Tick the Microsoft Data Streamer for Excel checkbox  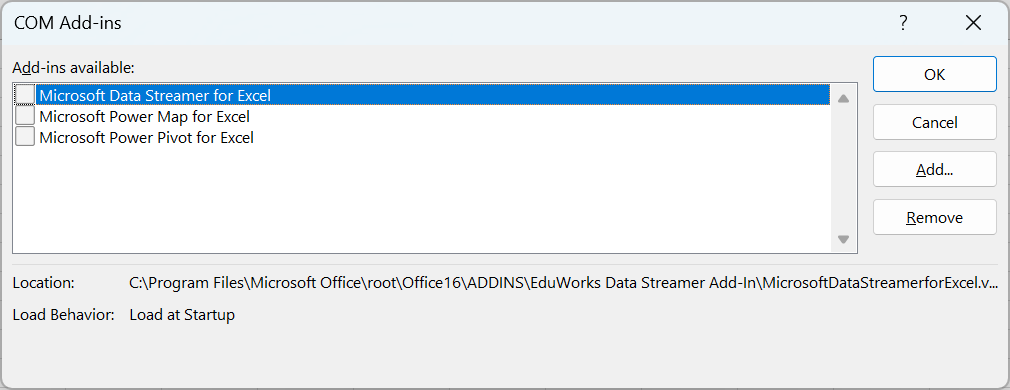click(25, 95)
